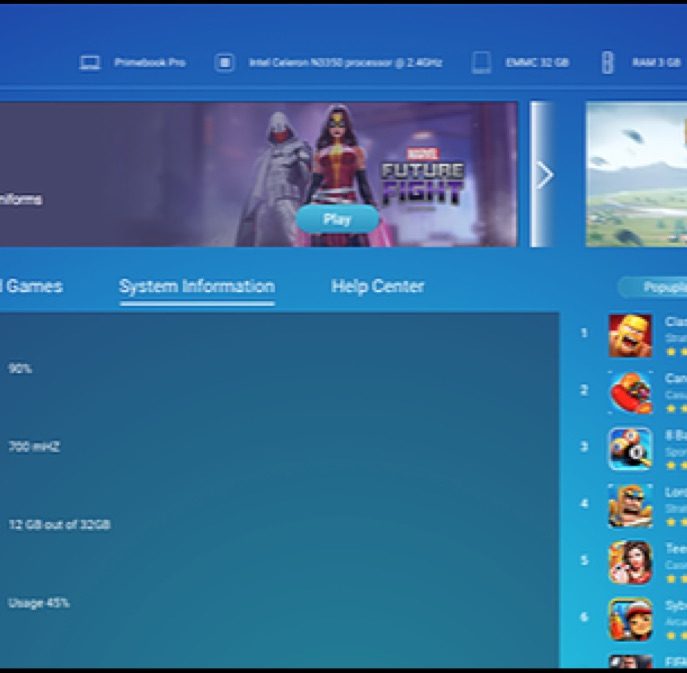
Task: Click the Intel Celeron processor chip icon
Action: (225, 62)
